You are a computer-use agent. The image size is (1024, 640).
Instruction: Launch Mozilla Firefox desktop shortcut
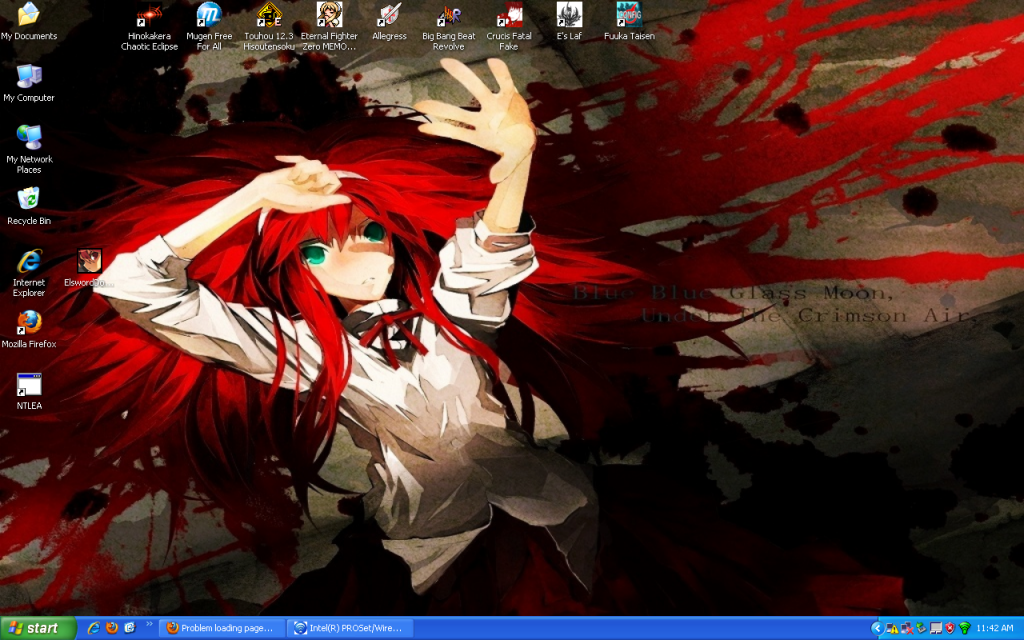[x=29, y=329]
